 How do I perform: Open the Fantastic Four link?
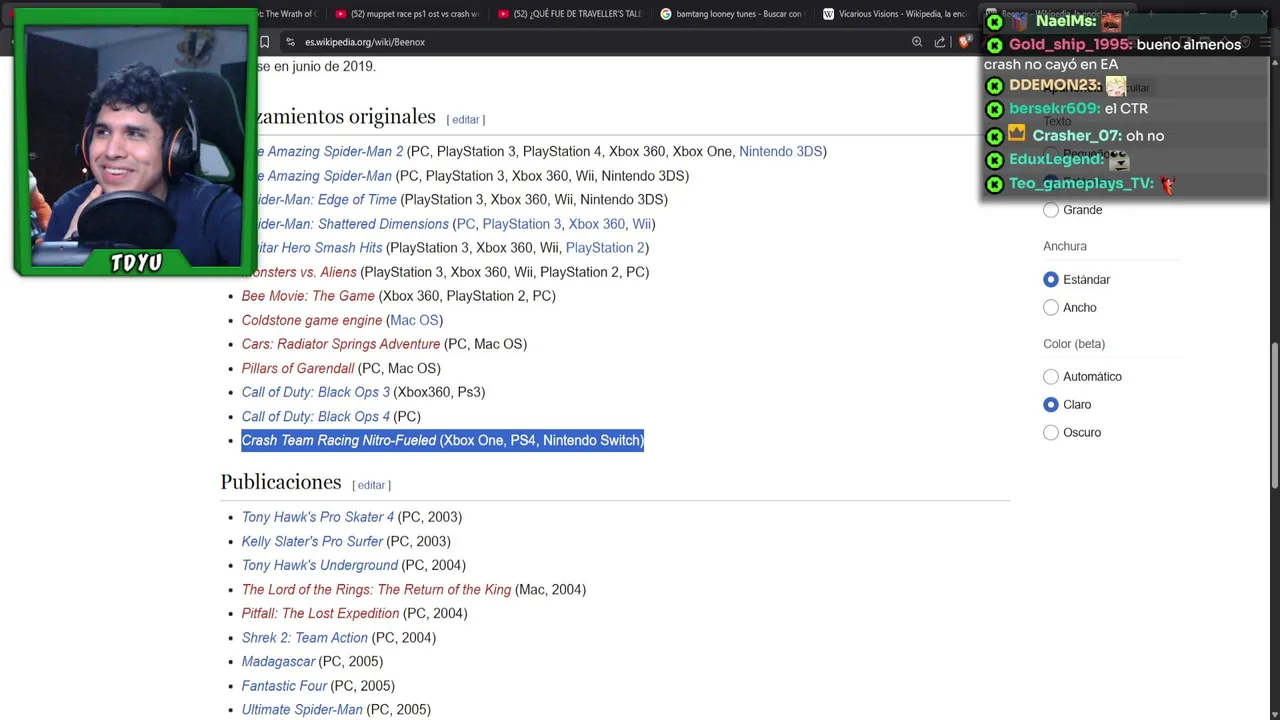(284, 685)
